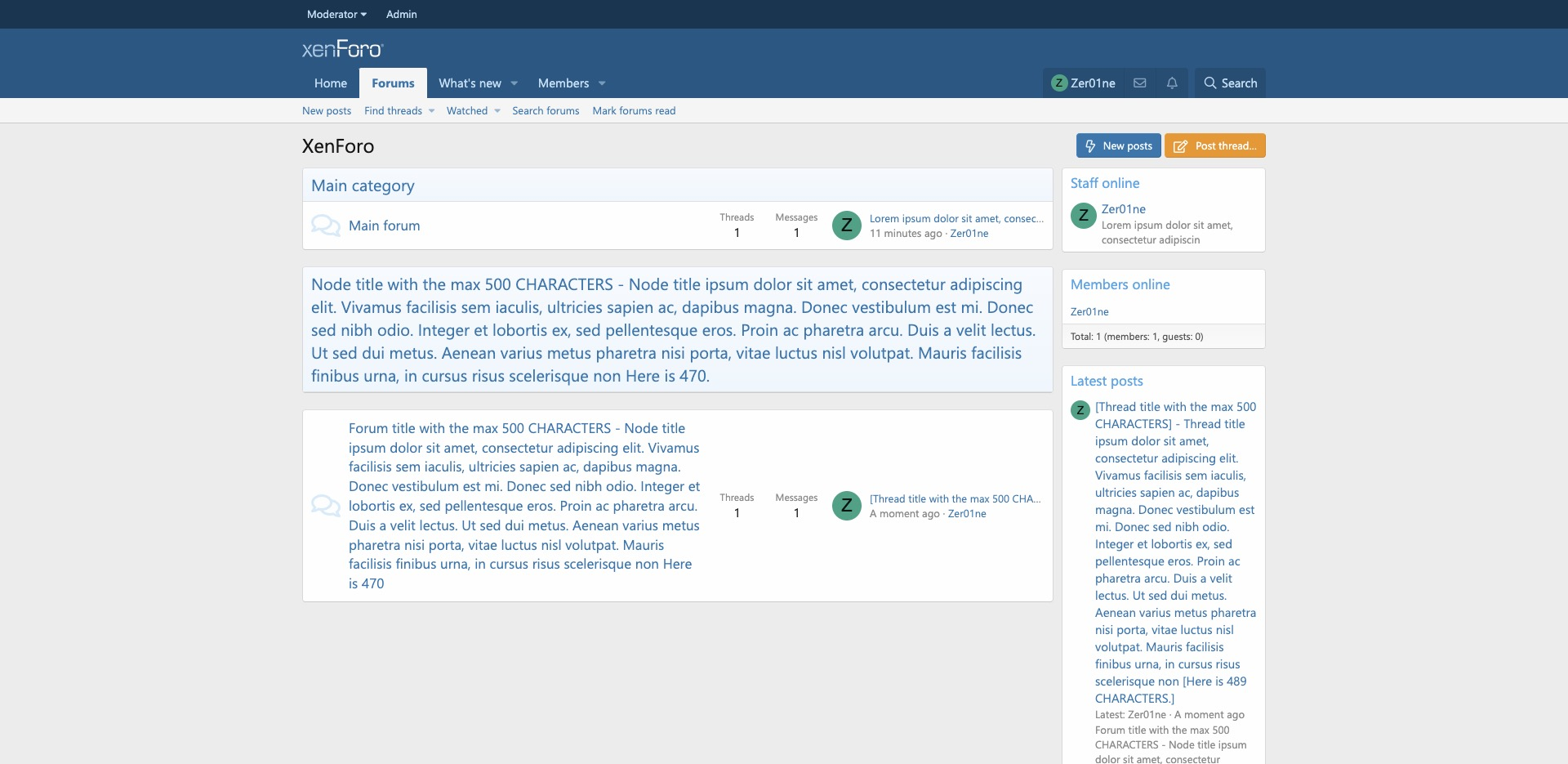1568x764 pixels.
Task: Click the avatar beside Main forum's last post
Action: (x=847, y=226)
